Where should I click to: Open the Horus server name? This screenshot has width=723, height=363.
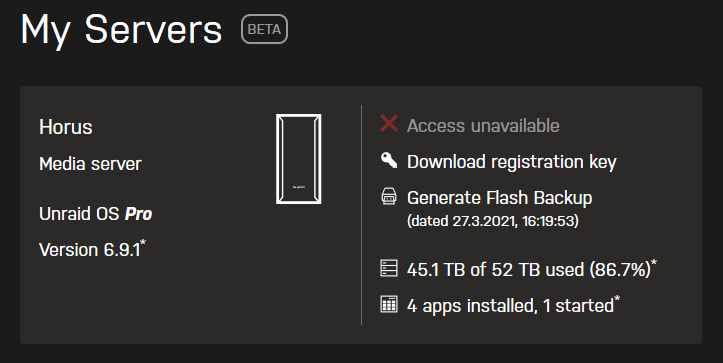(65, 127)
